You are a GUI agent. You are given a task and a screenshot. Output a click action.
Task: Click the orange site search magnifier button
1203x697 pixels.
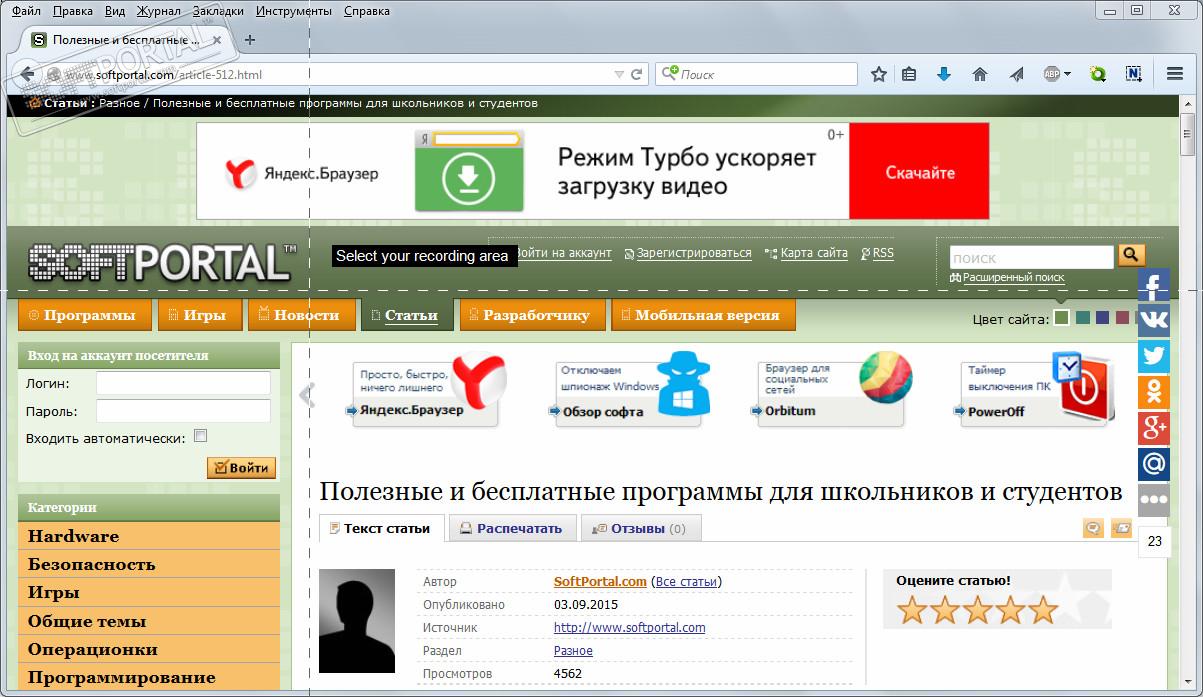point(1131,254)
